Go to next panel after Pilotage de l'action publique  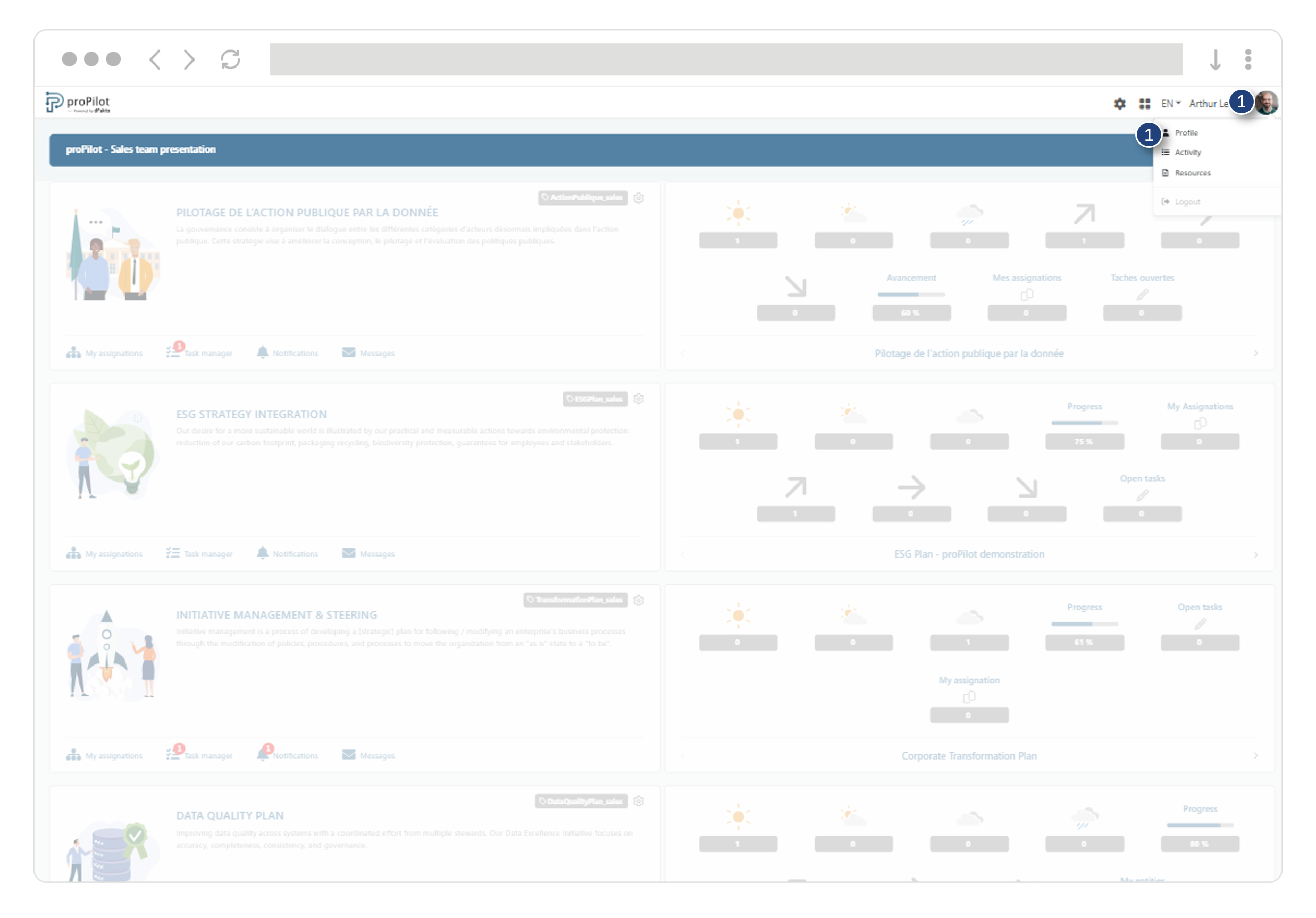(x=1256, y=353)
